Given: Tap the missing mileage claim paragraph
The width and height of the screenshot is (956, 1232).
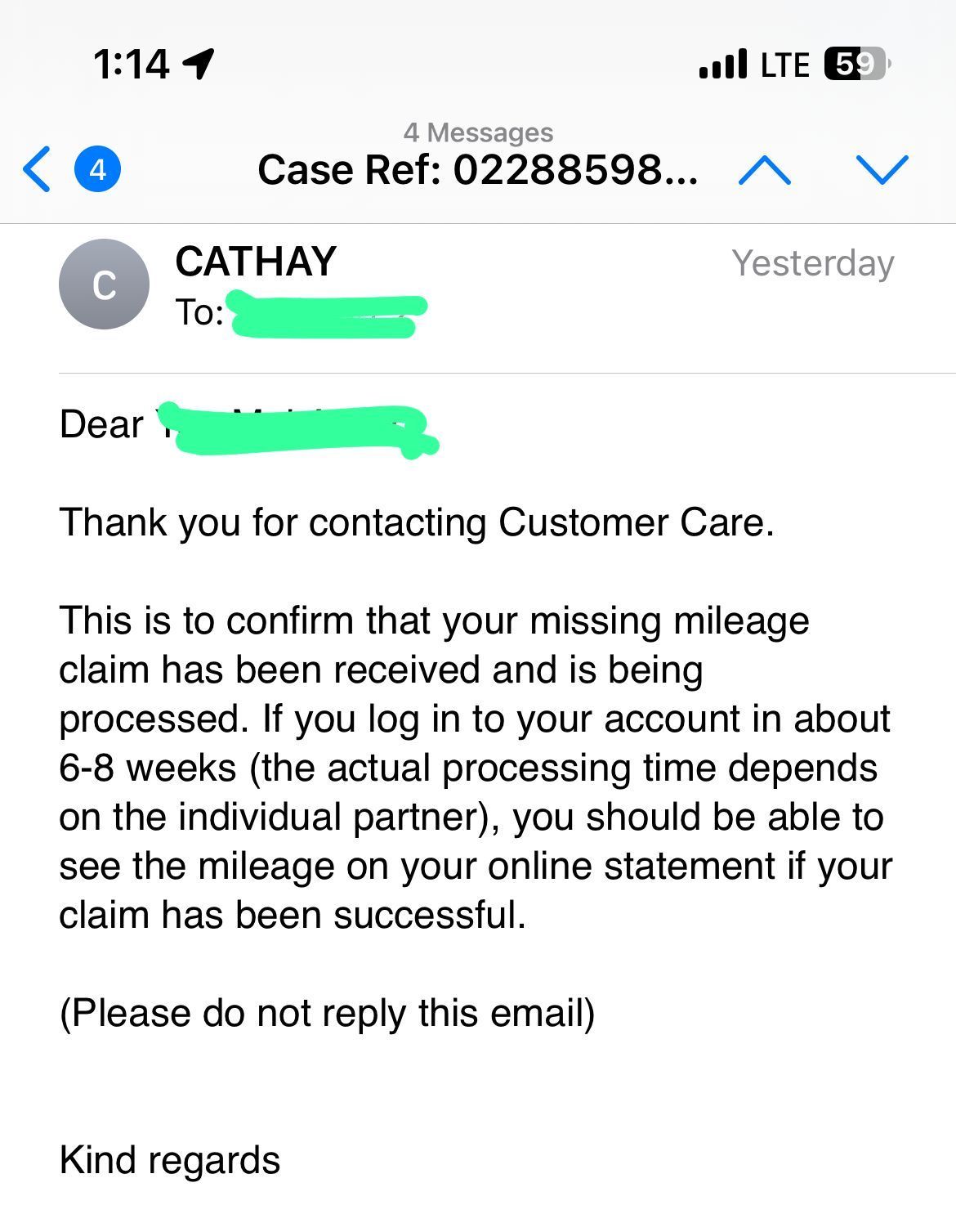Looking at the screenshot, I should (476, 768).
